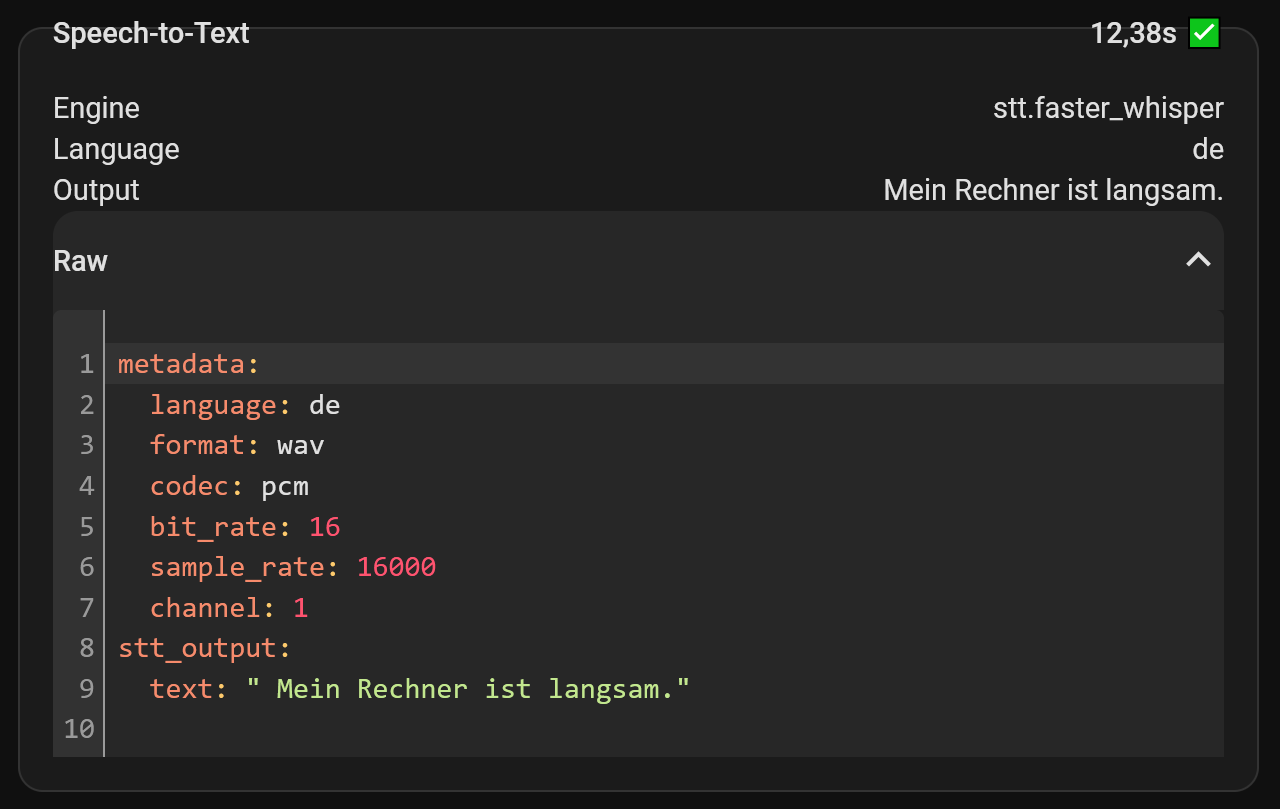Click the Engine value stt.faster_whisper

(x=1108, y=108)
